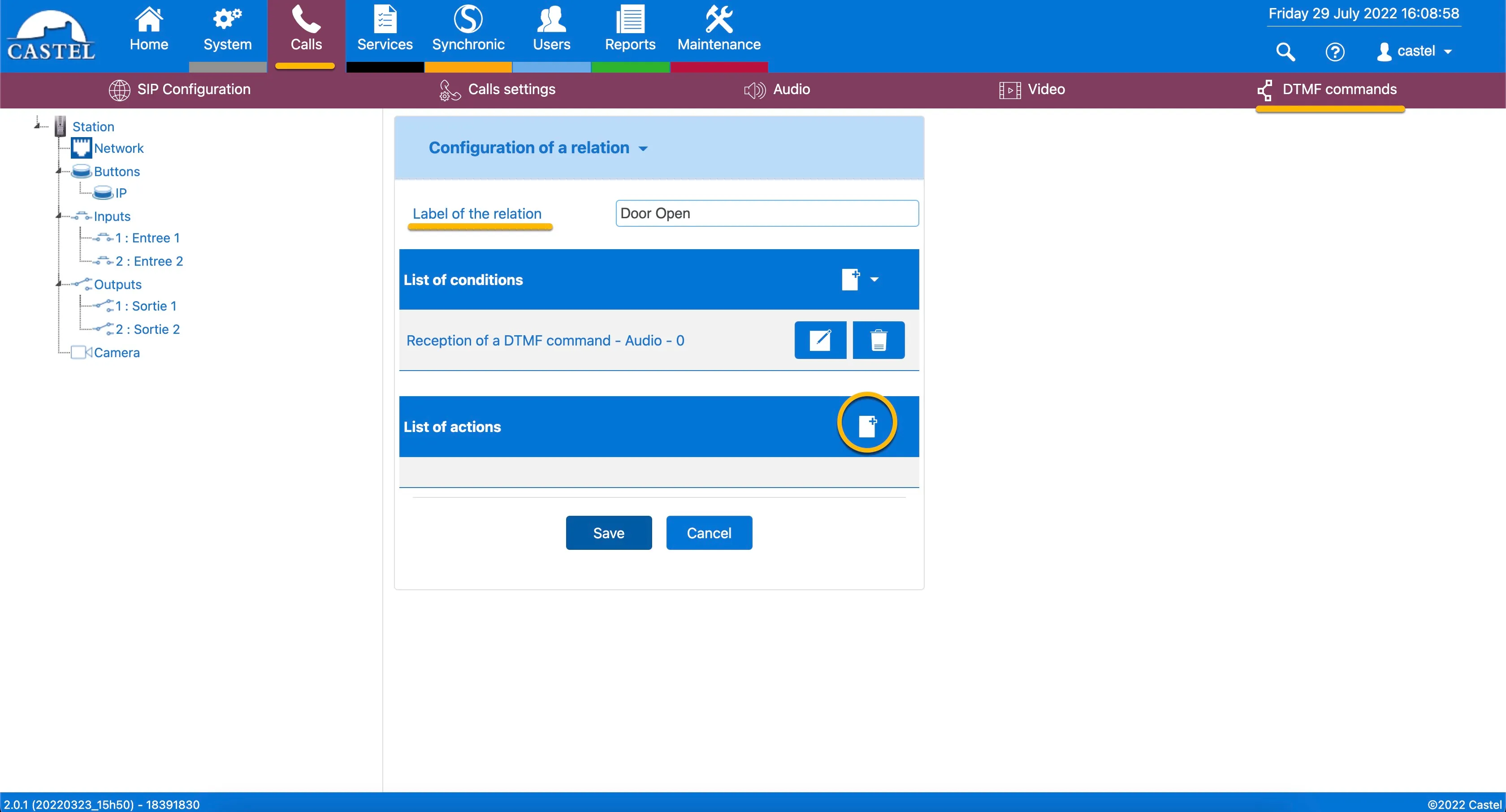Open the conditions add dropdown arrow
The height and width of the screenshot is (812, 1506).
click(x=874, y=280)
